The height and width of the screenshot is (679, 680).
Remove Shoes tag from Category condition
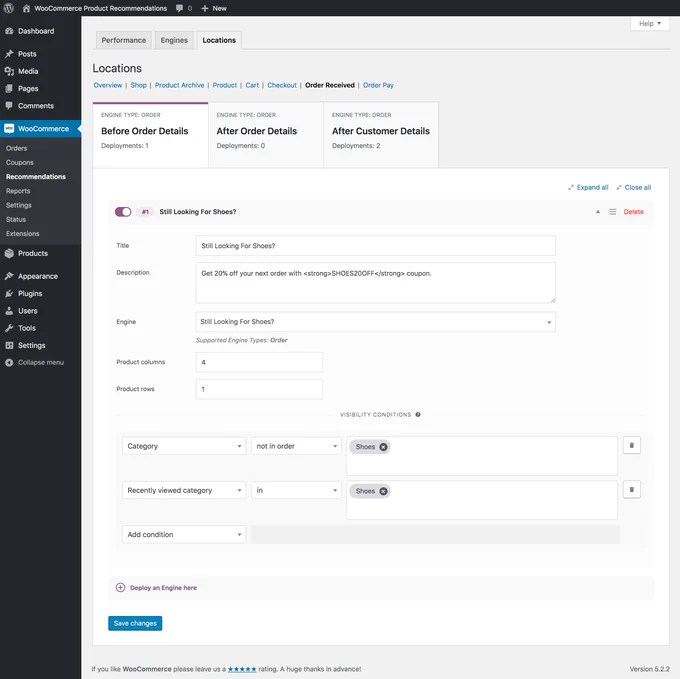(x=383, y=447)
